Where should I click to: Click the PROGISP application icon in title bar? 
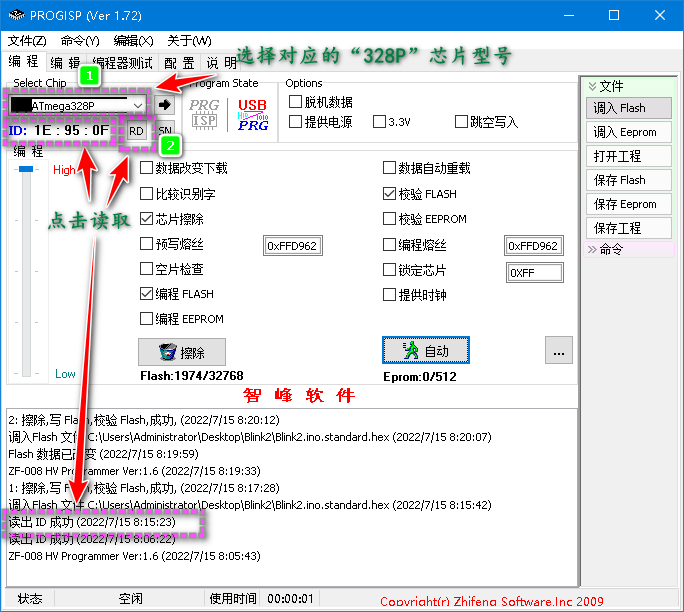17,15
